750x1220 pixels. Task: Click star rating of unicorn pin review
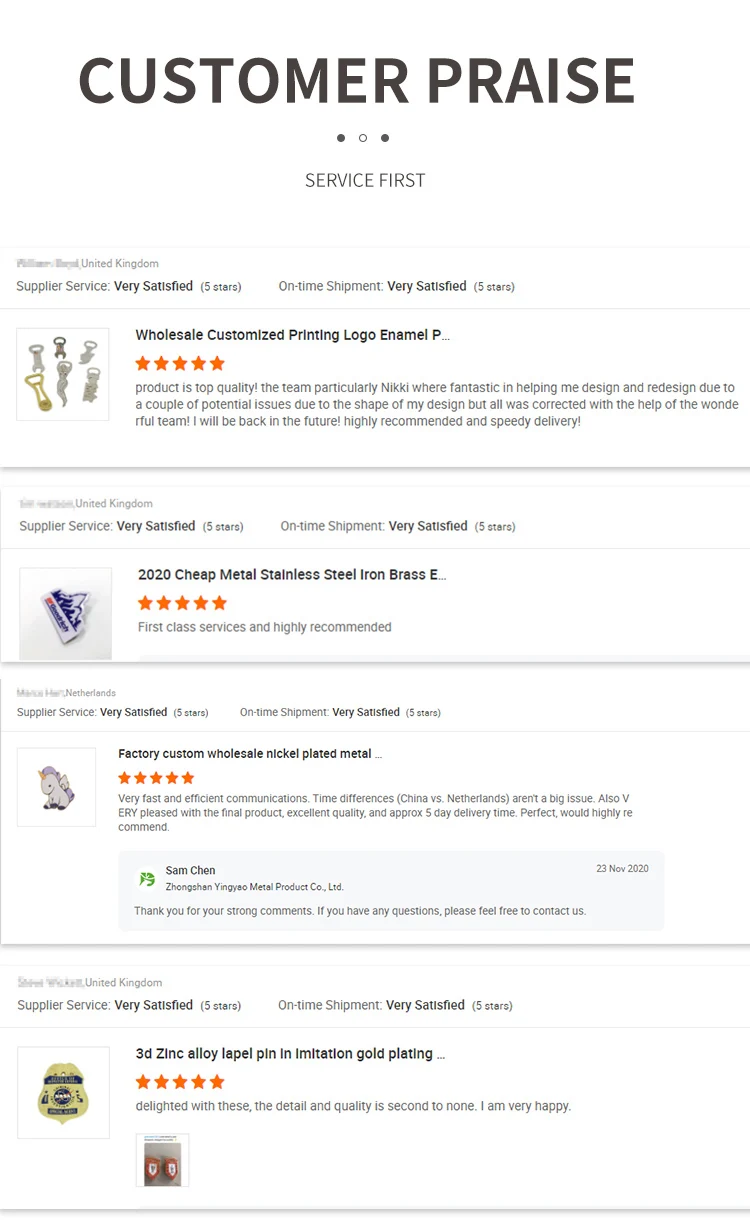[156, 777]
